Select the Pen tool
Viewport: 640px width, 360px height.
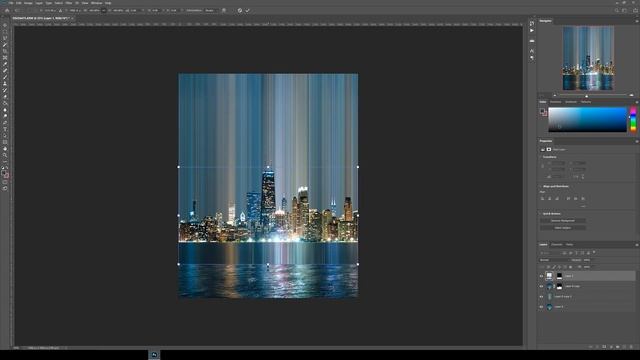(5, 123)
